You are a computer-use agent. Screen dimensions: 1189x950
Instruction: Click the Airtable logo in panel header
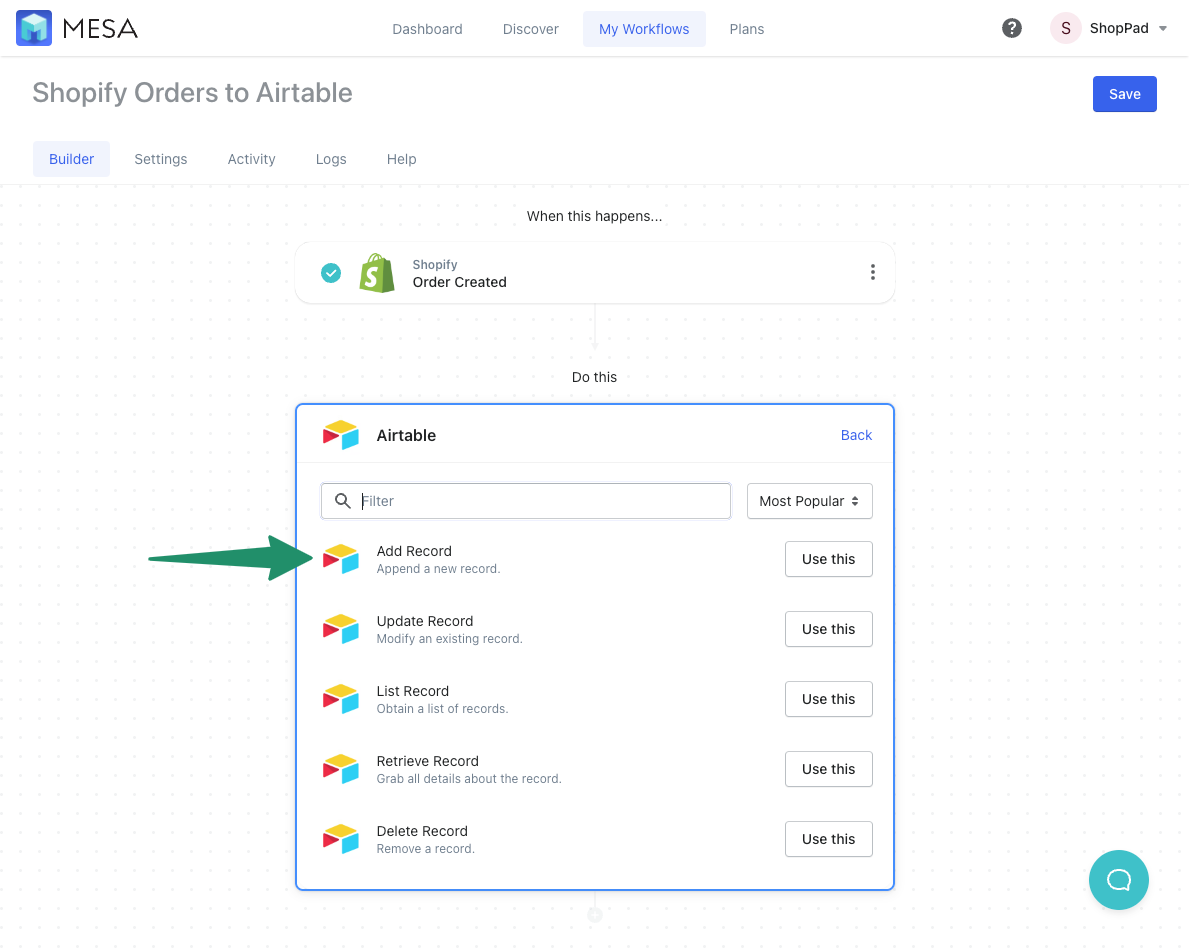click(340, 435)
